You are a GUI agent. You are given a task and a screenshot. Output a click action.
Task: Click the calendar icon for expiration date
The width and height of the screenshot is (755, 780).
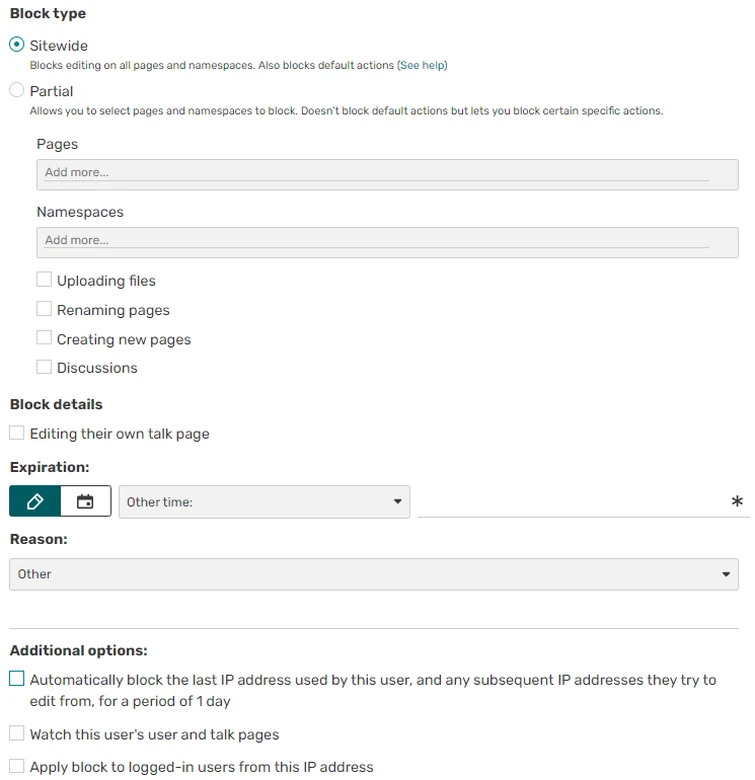coord(85,502)
